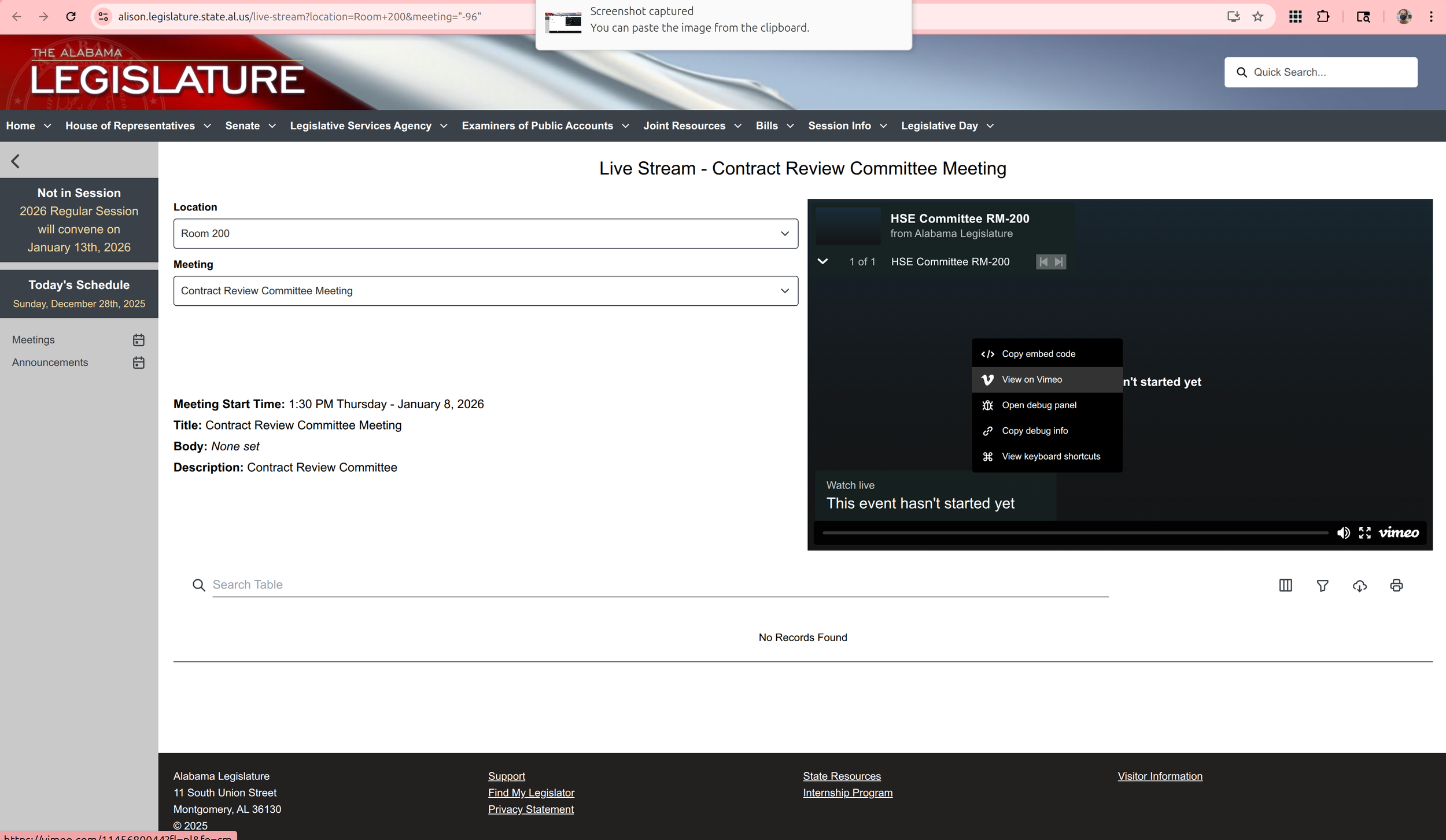Enter fullscreen on the Vimeo player

coord(1365,532)
